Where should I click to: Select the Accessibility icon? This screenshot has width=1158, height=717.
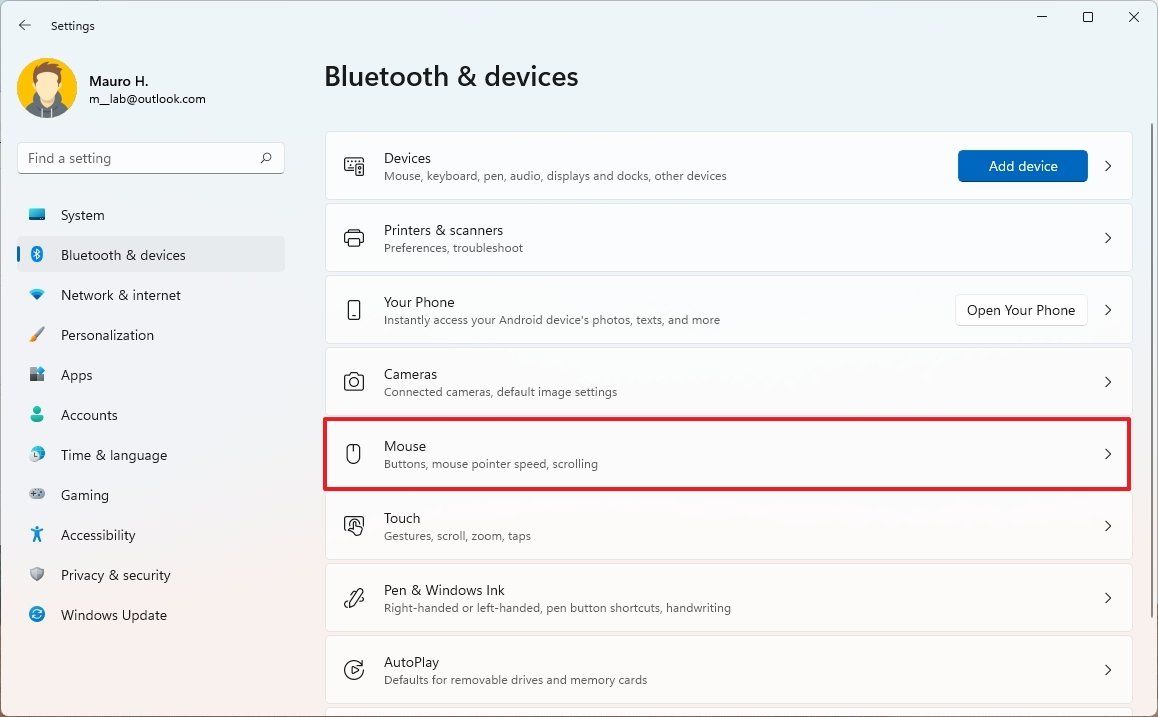point(36,535)
